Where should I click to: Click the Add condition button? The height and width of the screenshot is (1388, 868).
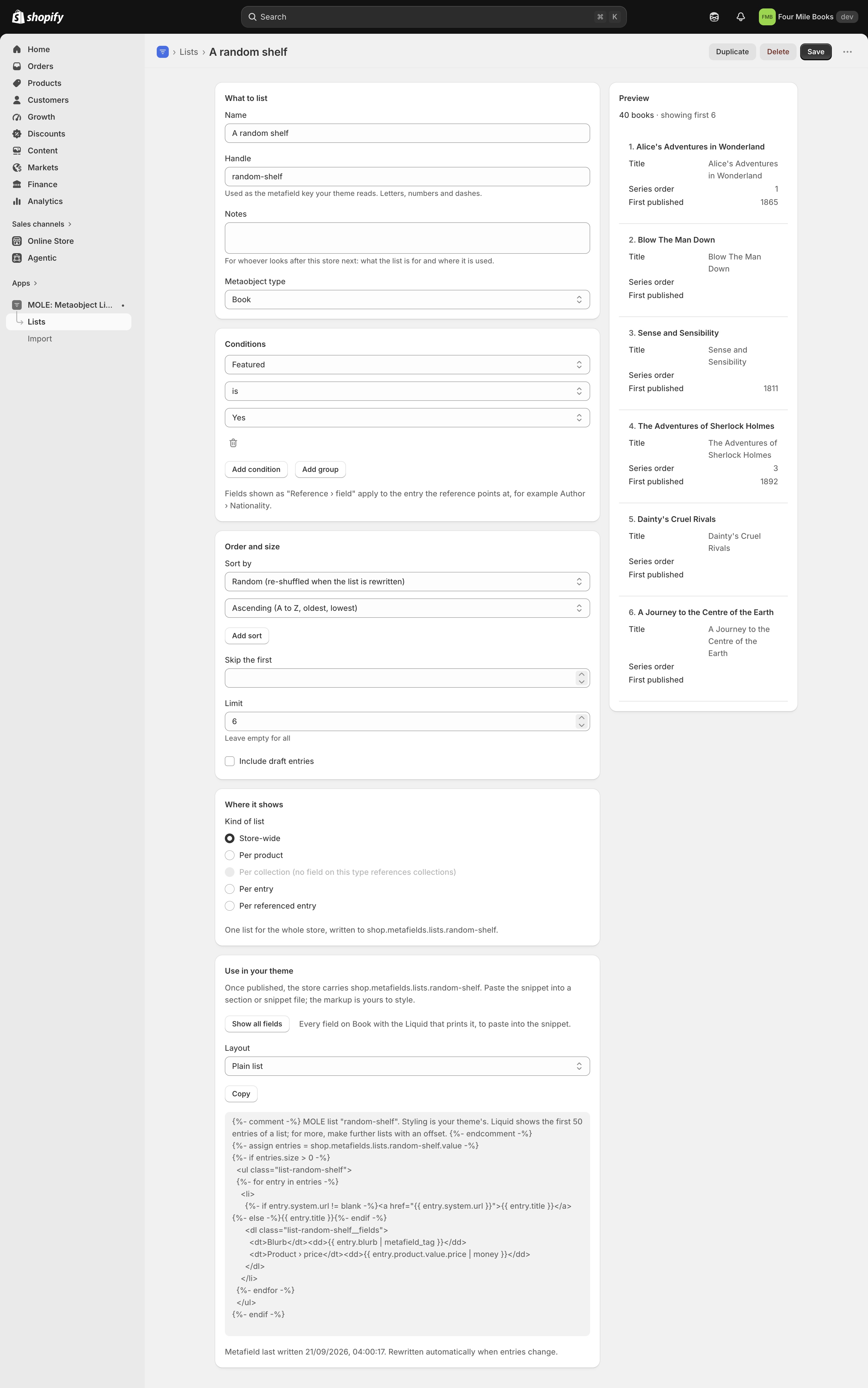256,469
